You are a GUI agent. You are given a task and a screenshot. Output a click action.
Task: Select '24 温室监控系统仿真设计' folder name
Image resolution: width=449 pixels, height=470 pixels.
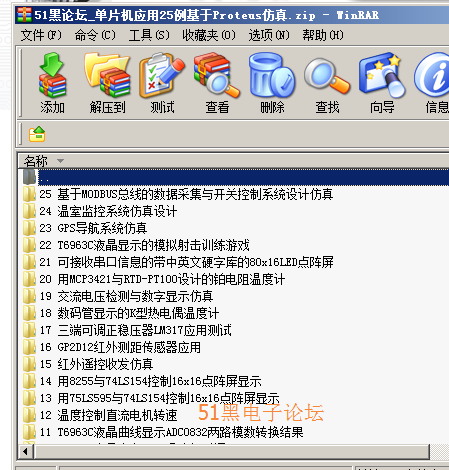pos(108,211)
